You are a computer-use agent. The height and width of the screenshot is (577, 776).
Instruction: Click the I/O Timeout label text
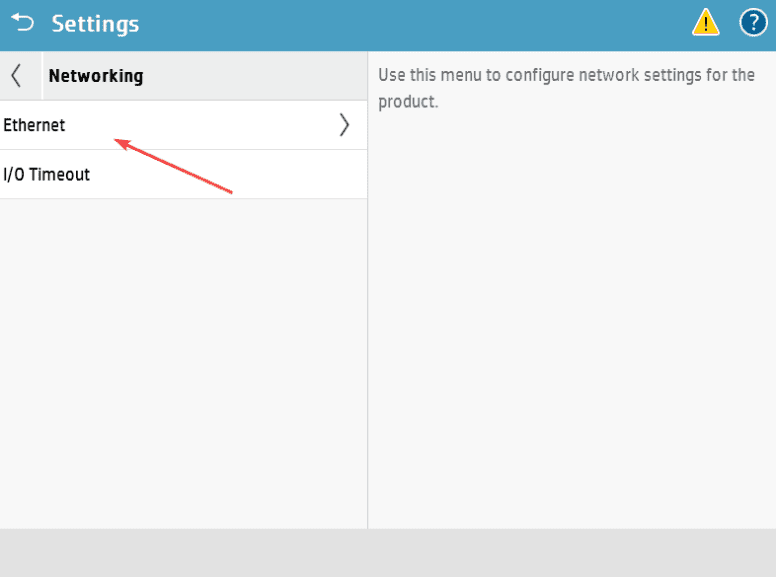(x=47, y=175)
